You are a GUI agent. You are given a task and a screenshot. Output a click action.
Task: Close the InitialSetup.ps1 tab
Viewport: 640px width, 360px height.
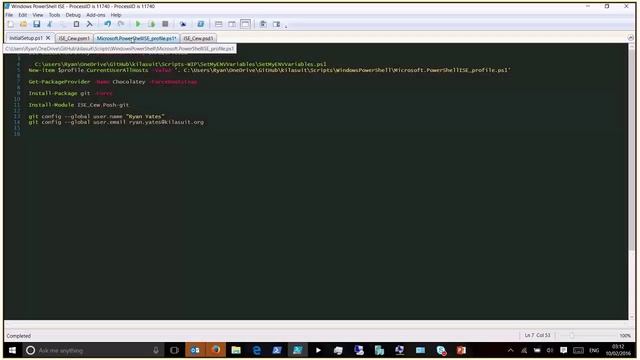click(48, 38)
